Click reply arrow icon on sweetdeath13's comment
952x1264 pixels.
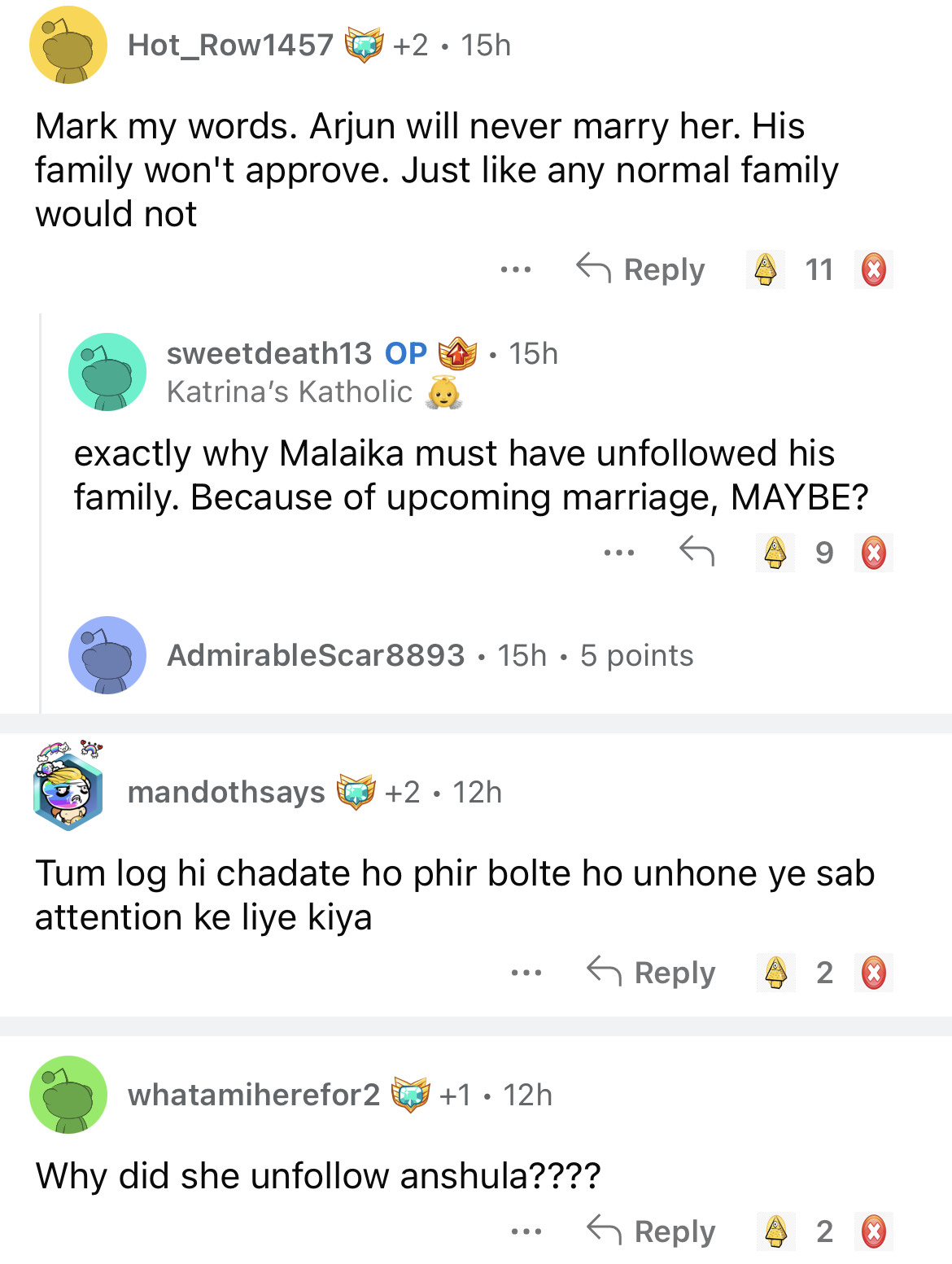(x=697, y=553)
